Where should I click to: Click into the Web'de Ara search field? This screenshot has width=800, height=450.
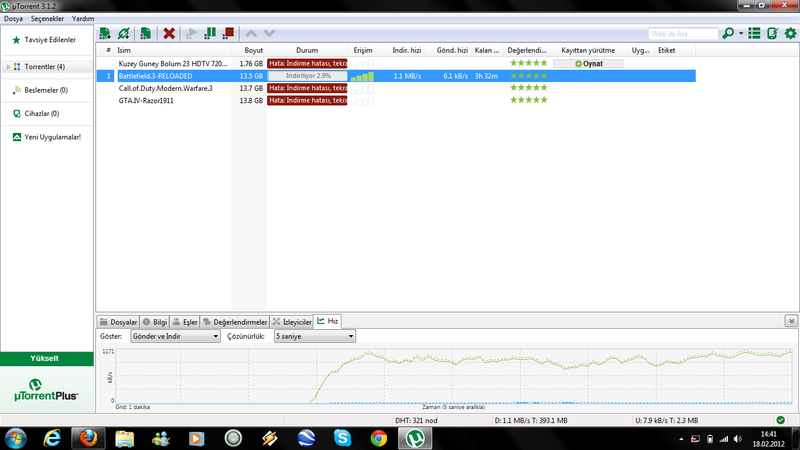click(x=683, y=34)
